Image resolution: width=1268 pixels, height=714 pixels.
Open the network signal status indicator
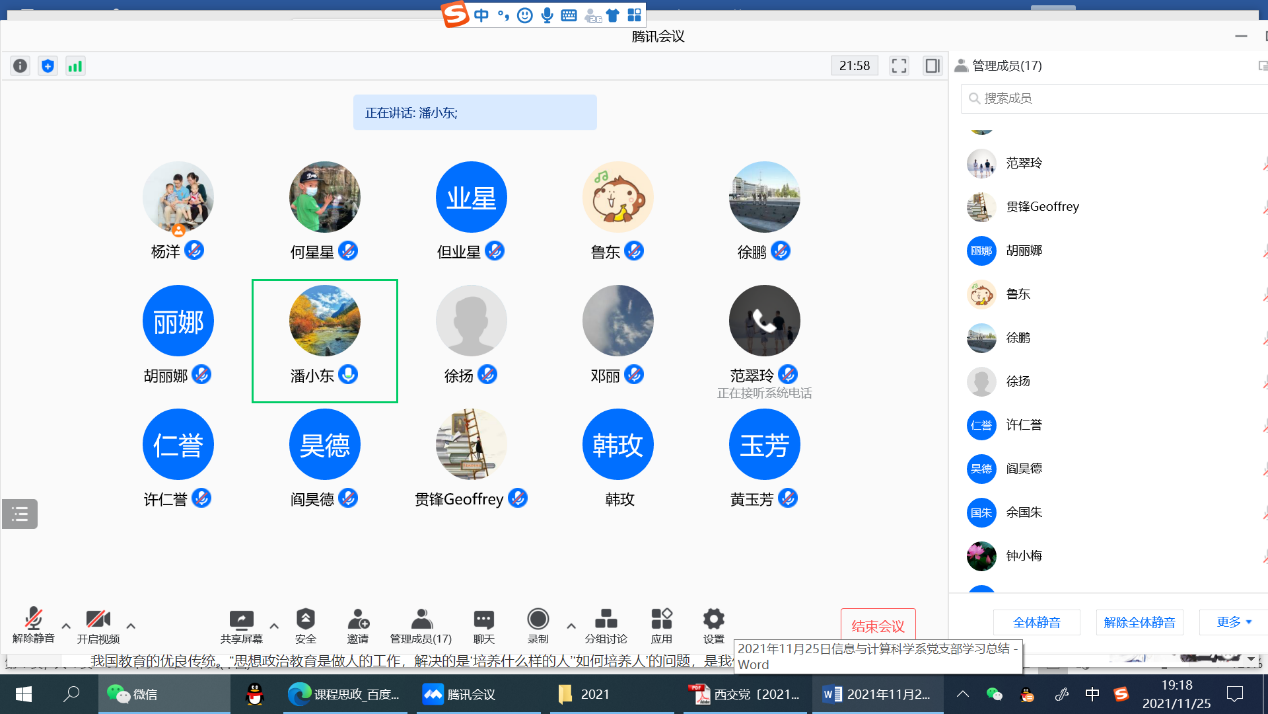coord(75,66)
